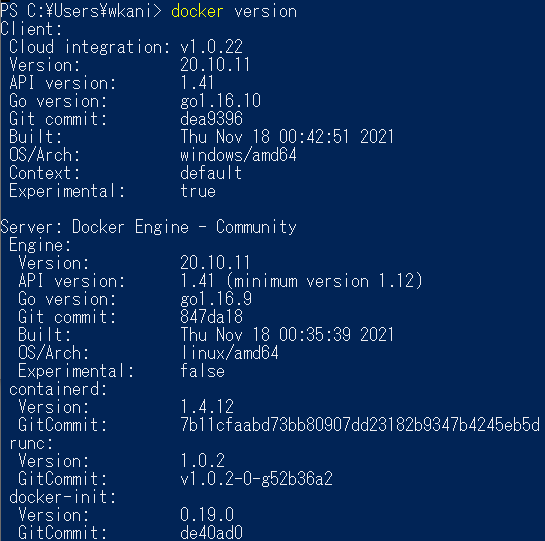
Task: Click the long containerd GitCommit hash
Action: point(360,425)
